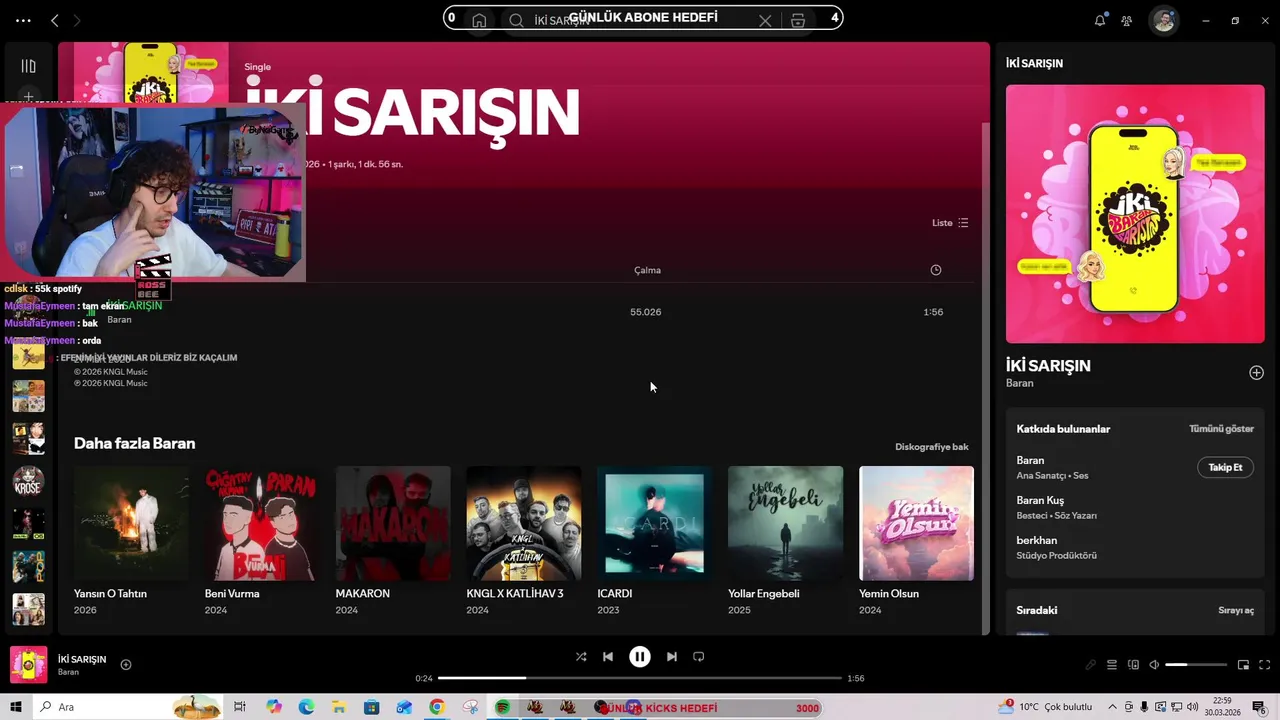Pause the current song

pyautogui.click(x=640, y=657)
